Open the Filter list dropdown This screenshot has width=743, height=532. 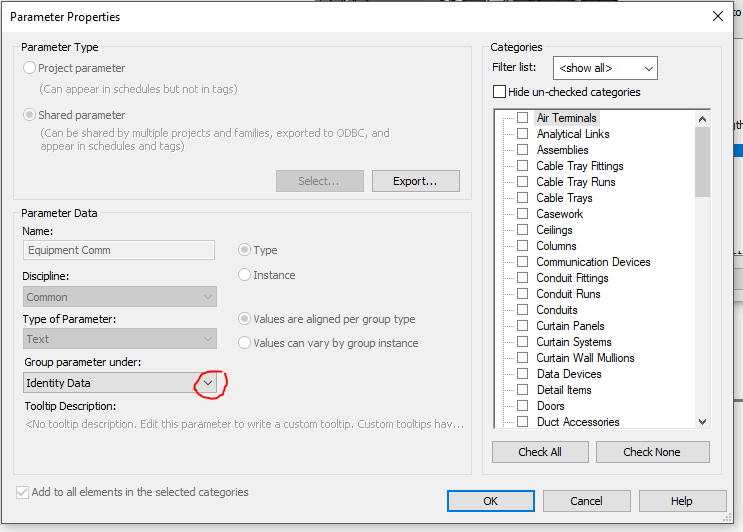pos(605,68)
